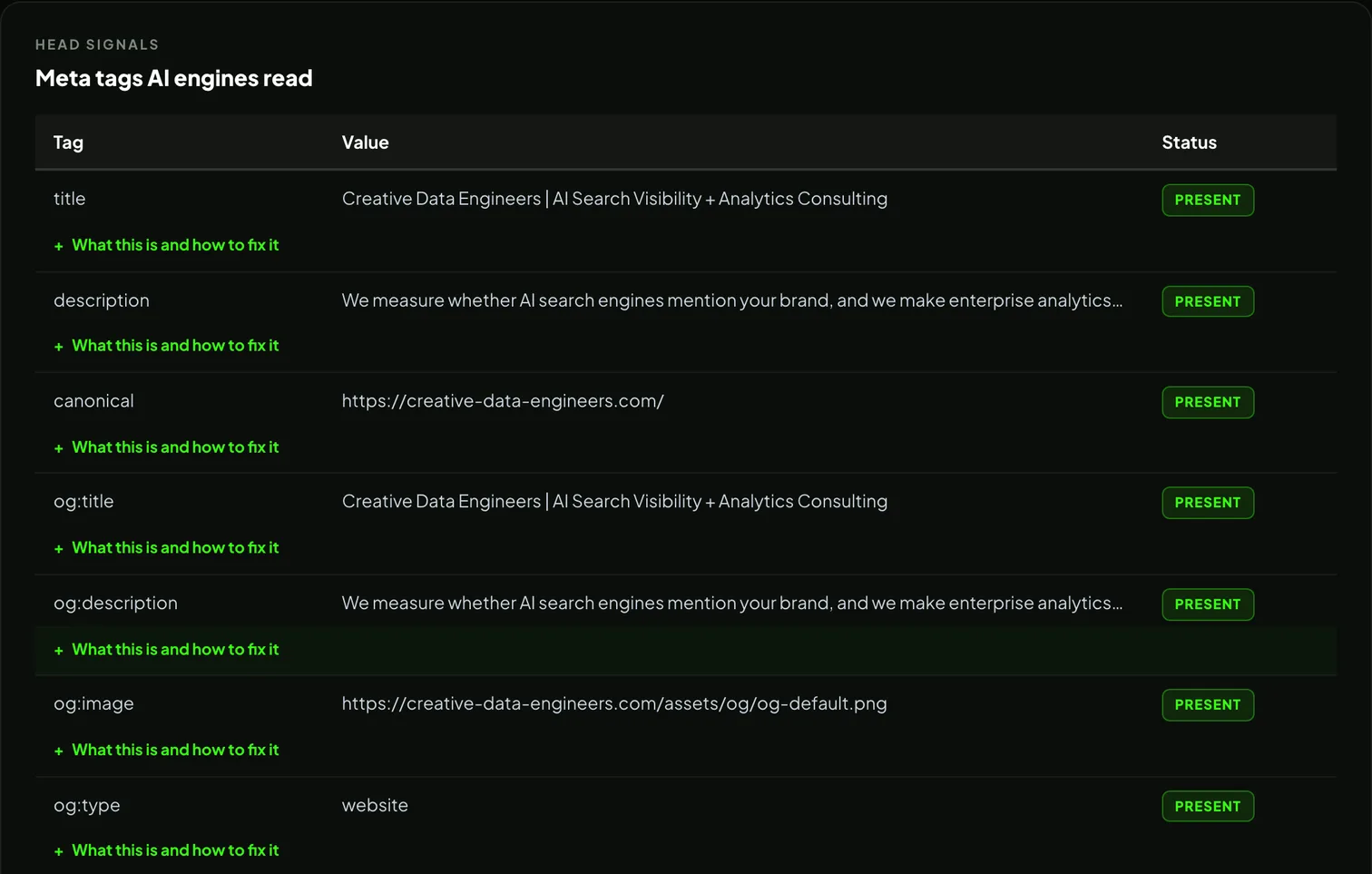
Task: Click the PRESENT badge in the title row
Action: click(x=1208, y=200)
